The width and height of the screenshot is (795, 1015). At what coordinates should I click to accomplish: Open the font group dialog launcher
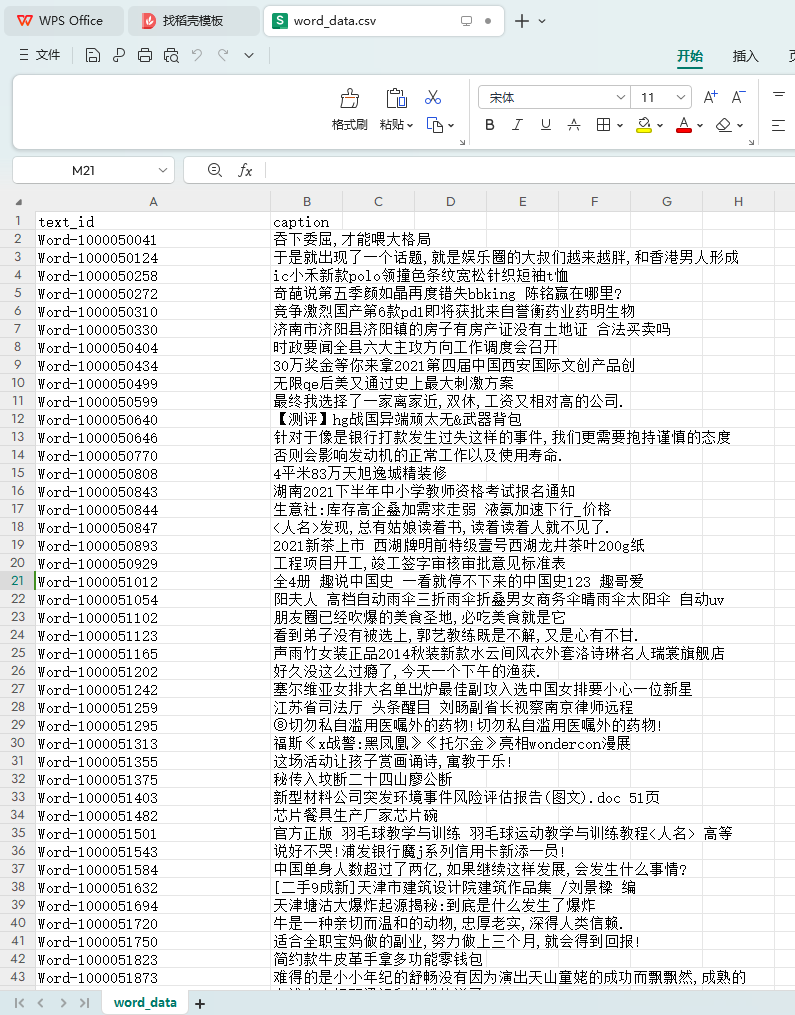pyautogui.click(x=751, y=142)
